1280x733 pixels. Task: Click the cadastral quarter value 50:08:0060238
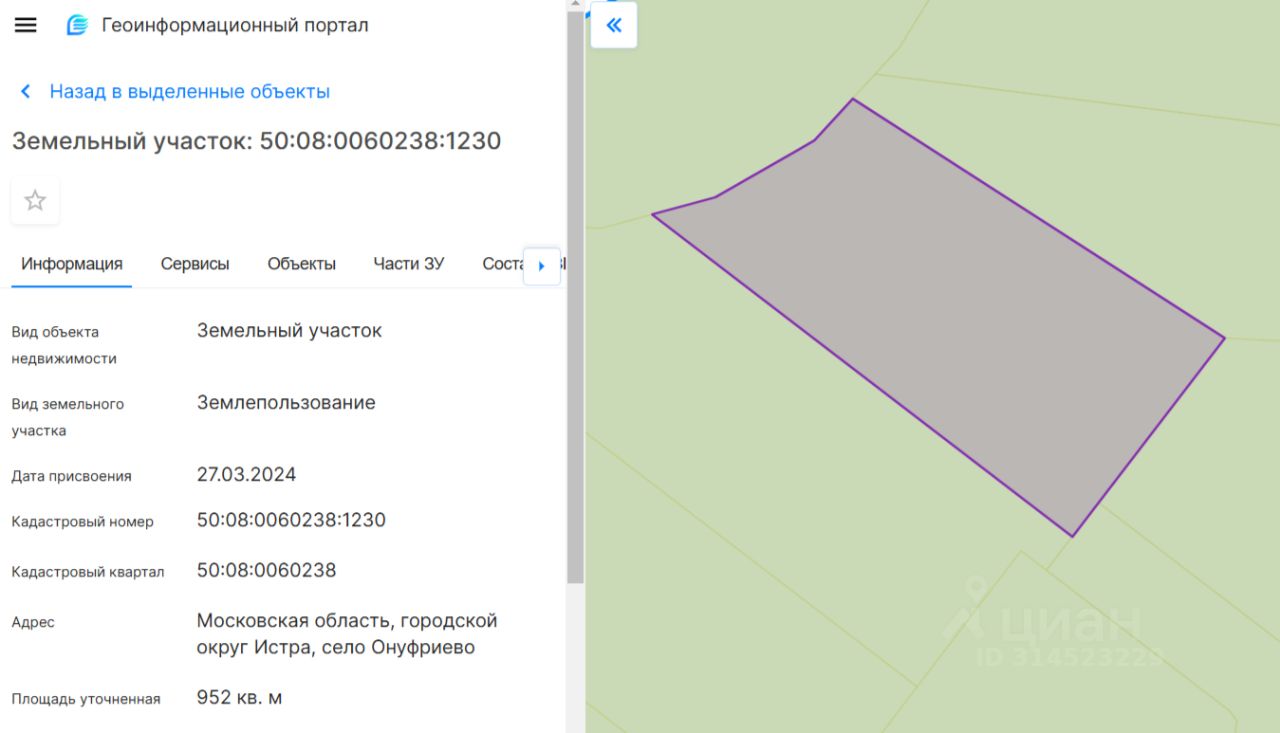pos(266,570)
